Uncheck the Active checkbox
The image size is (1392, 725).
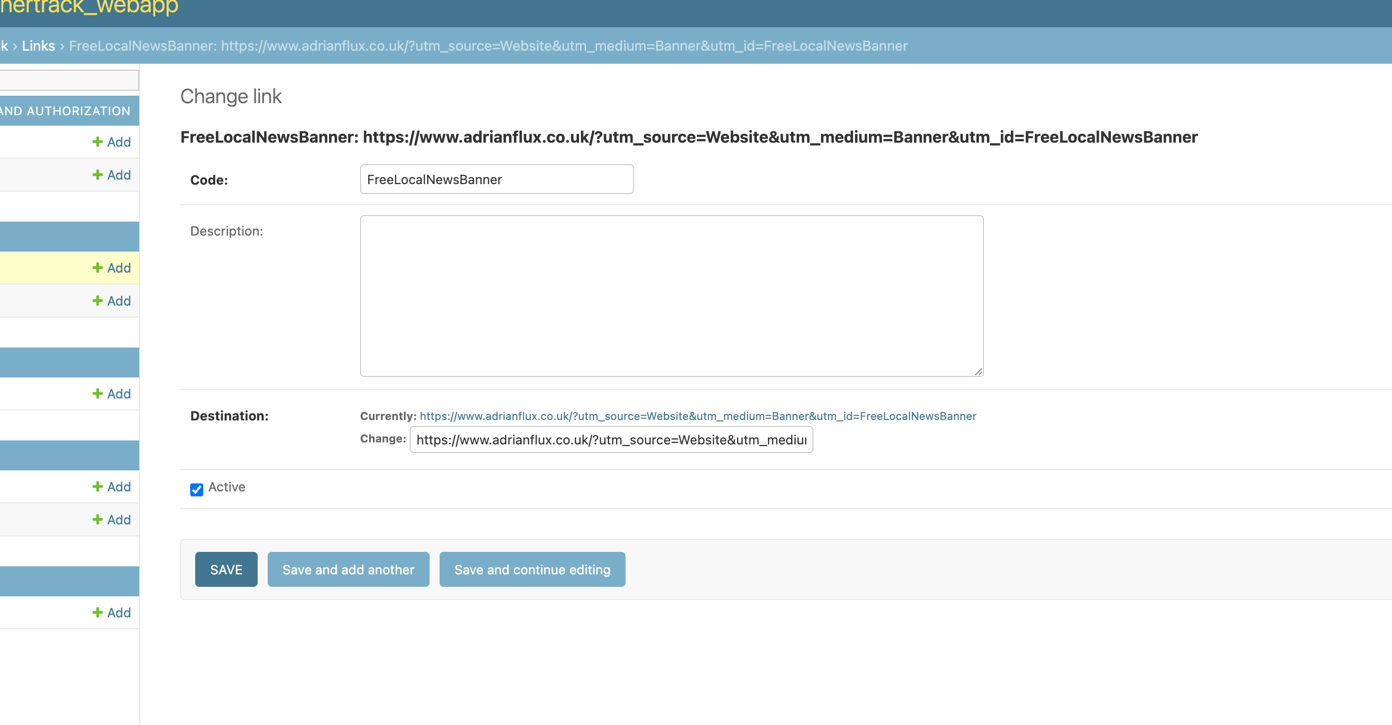pyautogui.click(x=197, y=489)
